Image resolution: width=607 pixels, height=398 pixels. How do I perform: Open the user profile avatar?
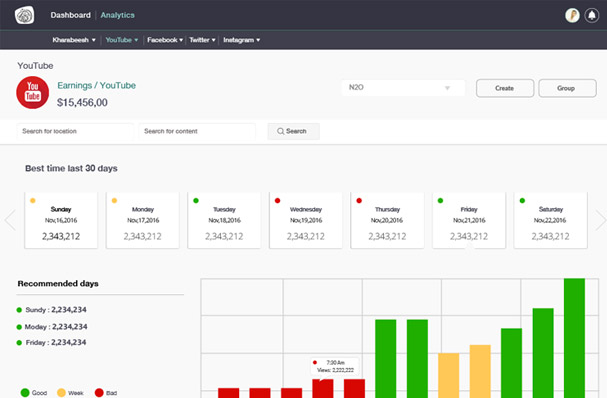pyautogui.click(x=572, y=15)
